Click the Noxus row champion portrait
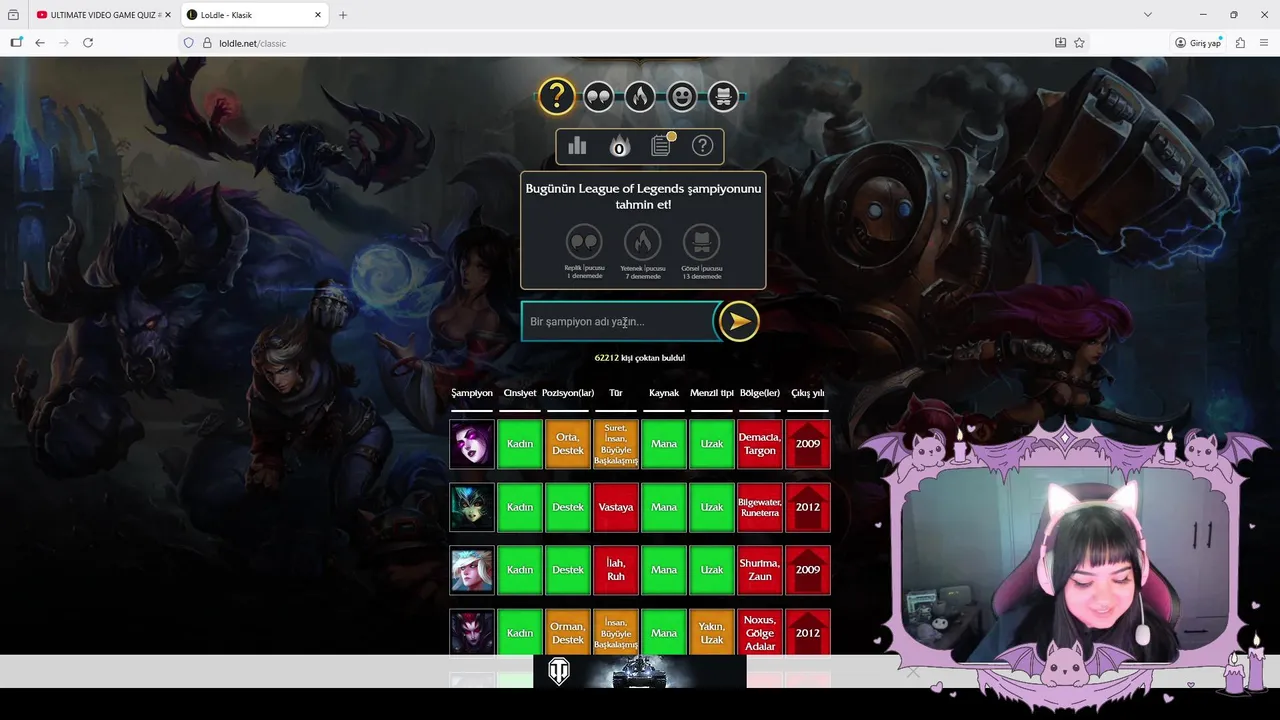The width and height of the screenshot is (1280, 720). [472, 633]
